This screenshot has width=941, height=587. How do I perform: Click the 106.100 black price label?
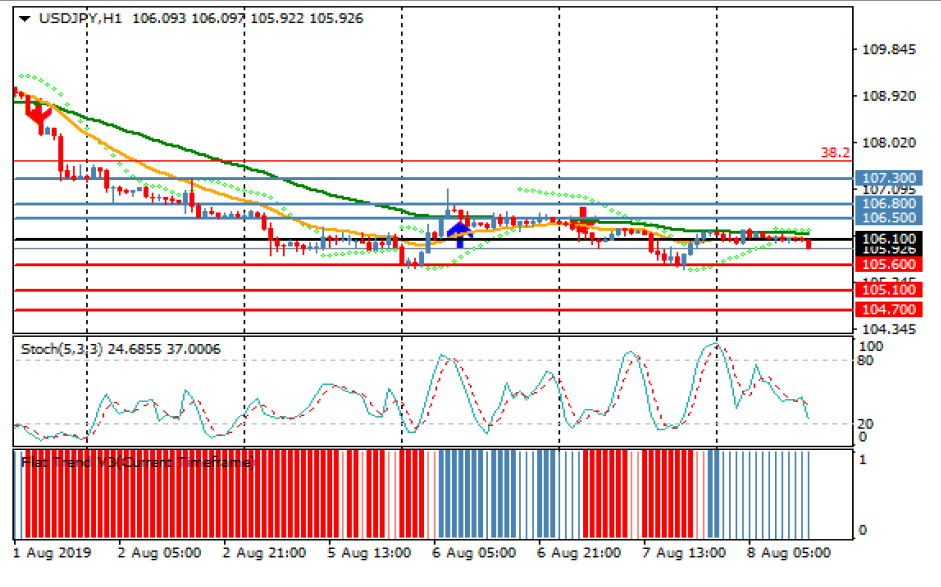click(888, 239)
